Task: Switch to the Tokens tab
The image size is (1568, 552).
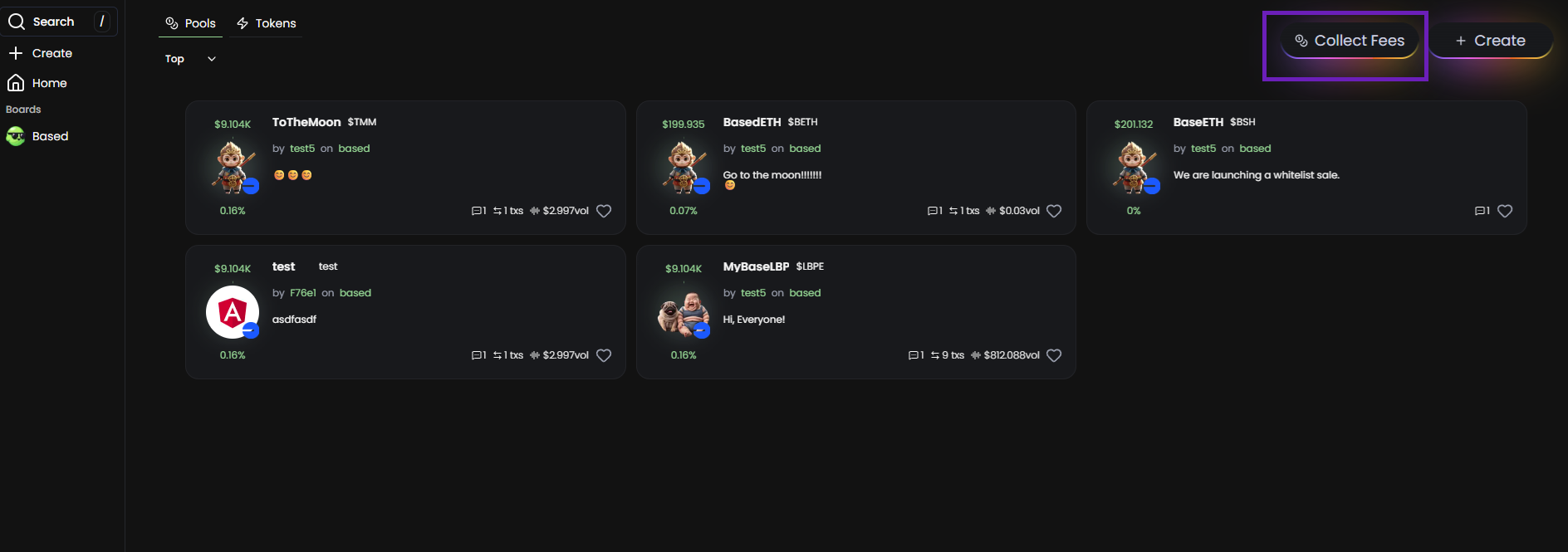Action: [x=267, y=23]
